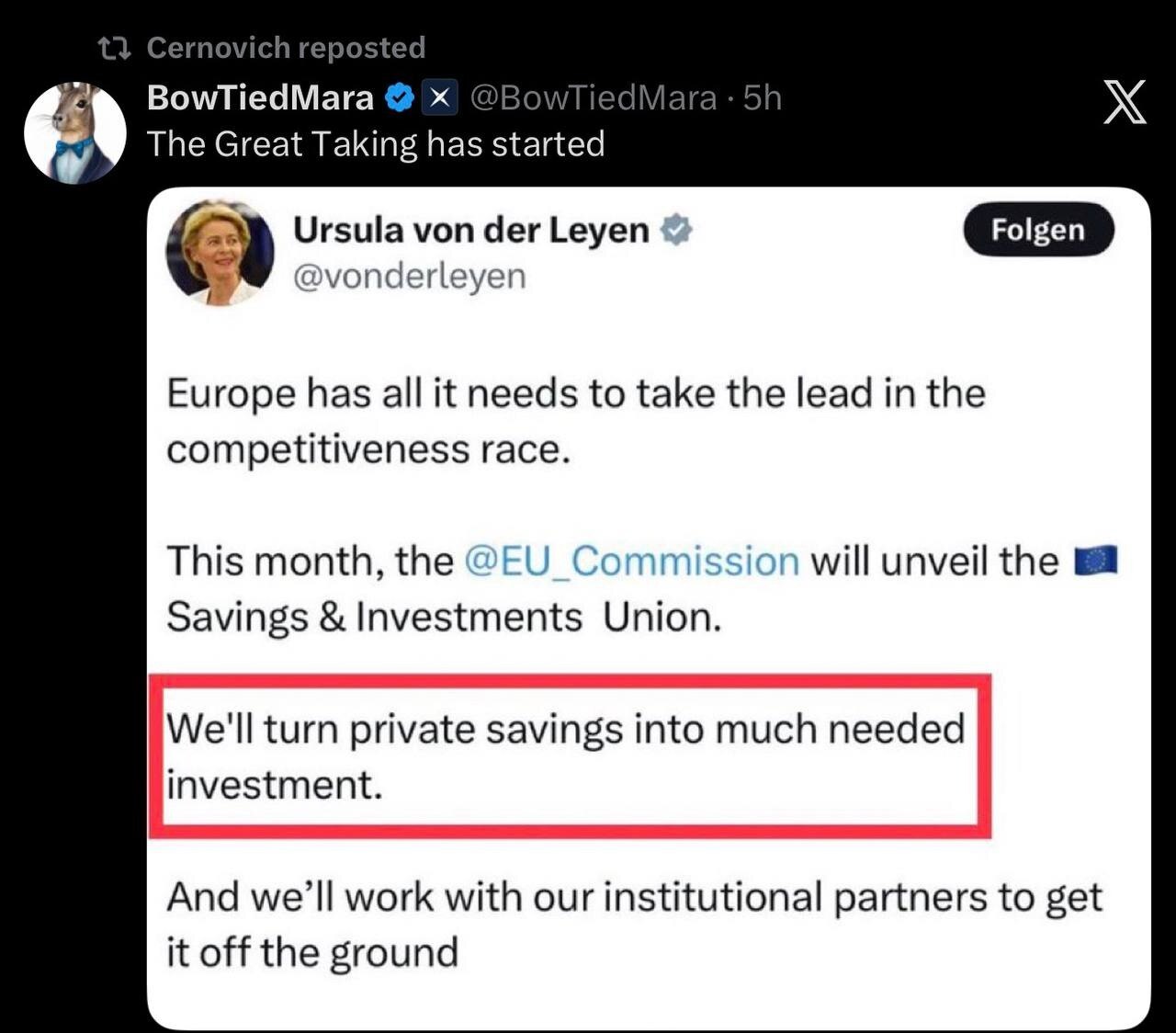The width and height of the screenshot is (1176, 1033).
Task: Click the @vonderleyen handle
Action: click(411, 275)
